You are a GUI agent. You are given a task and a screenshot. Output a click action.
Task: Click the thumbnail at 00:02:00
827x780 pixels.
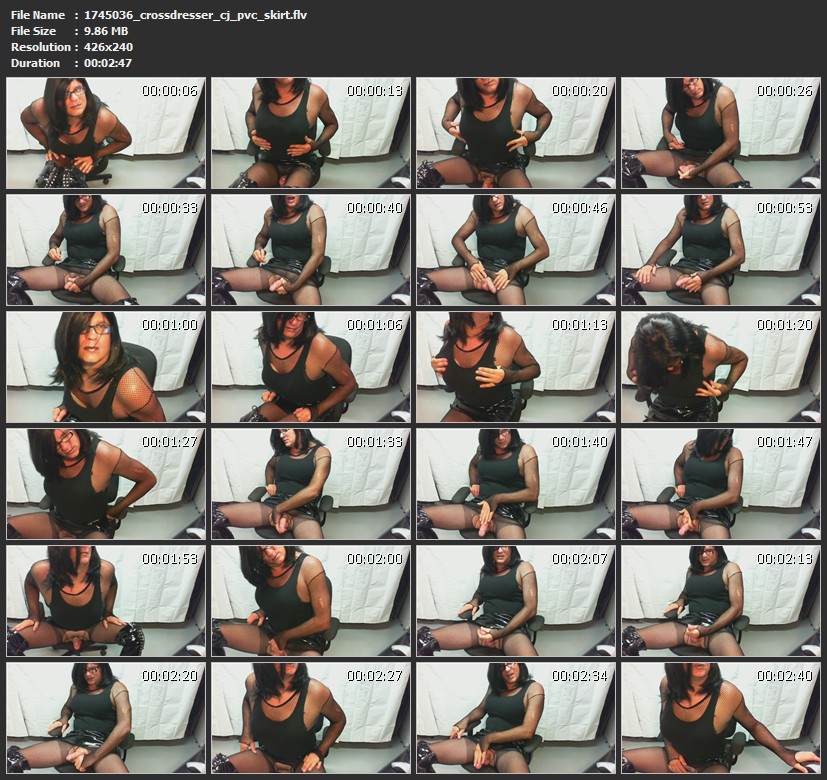(x=311, y=601)
